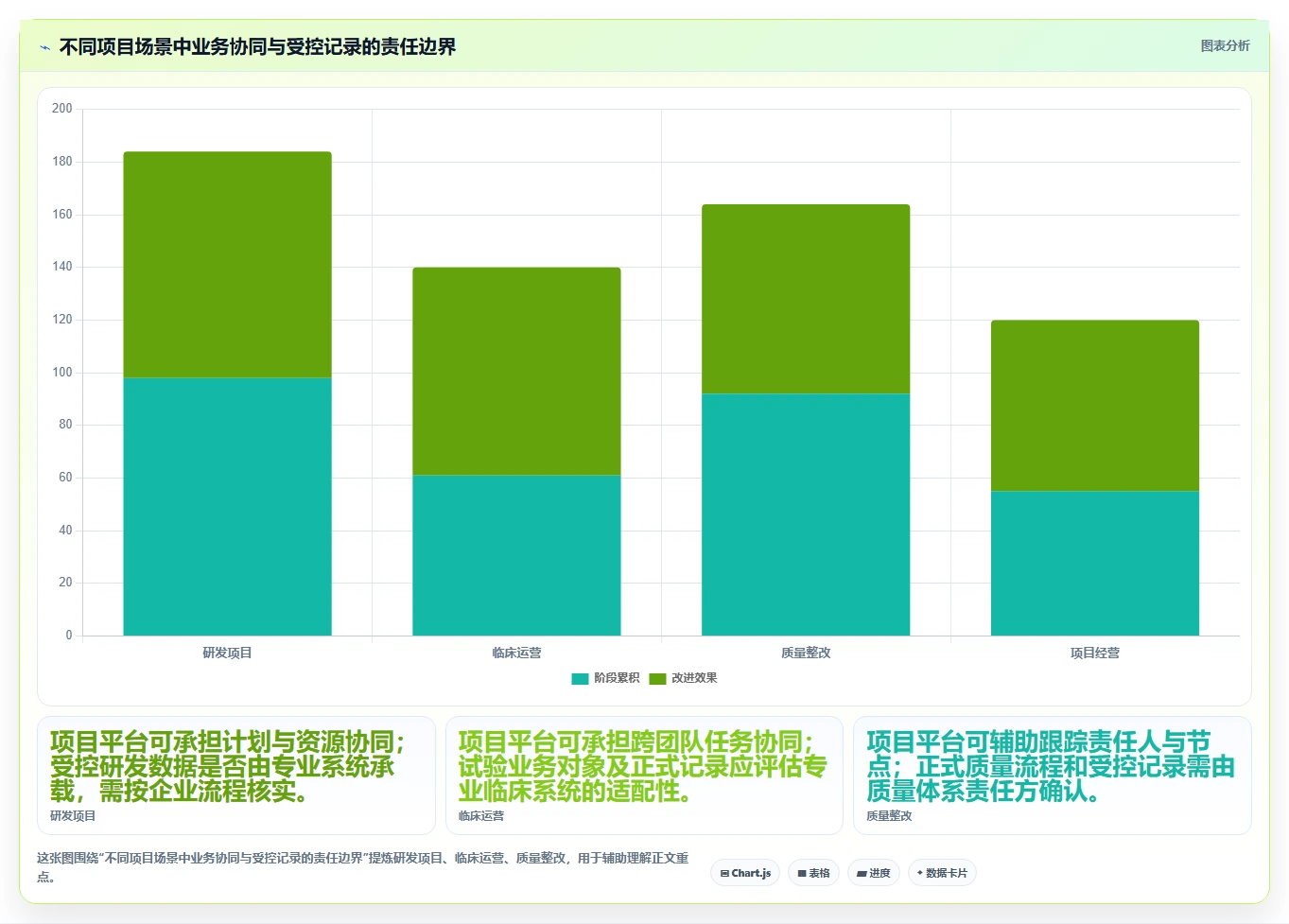This screenshot has height=924, width=1289.
Task: Toggle the 阶段累积 legend entry
Action: coord(605,678)
